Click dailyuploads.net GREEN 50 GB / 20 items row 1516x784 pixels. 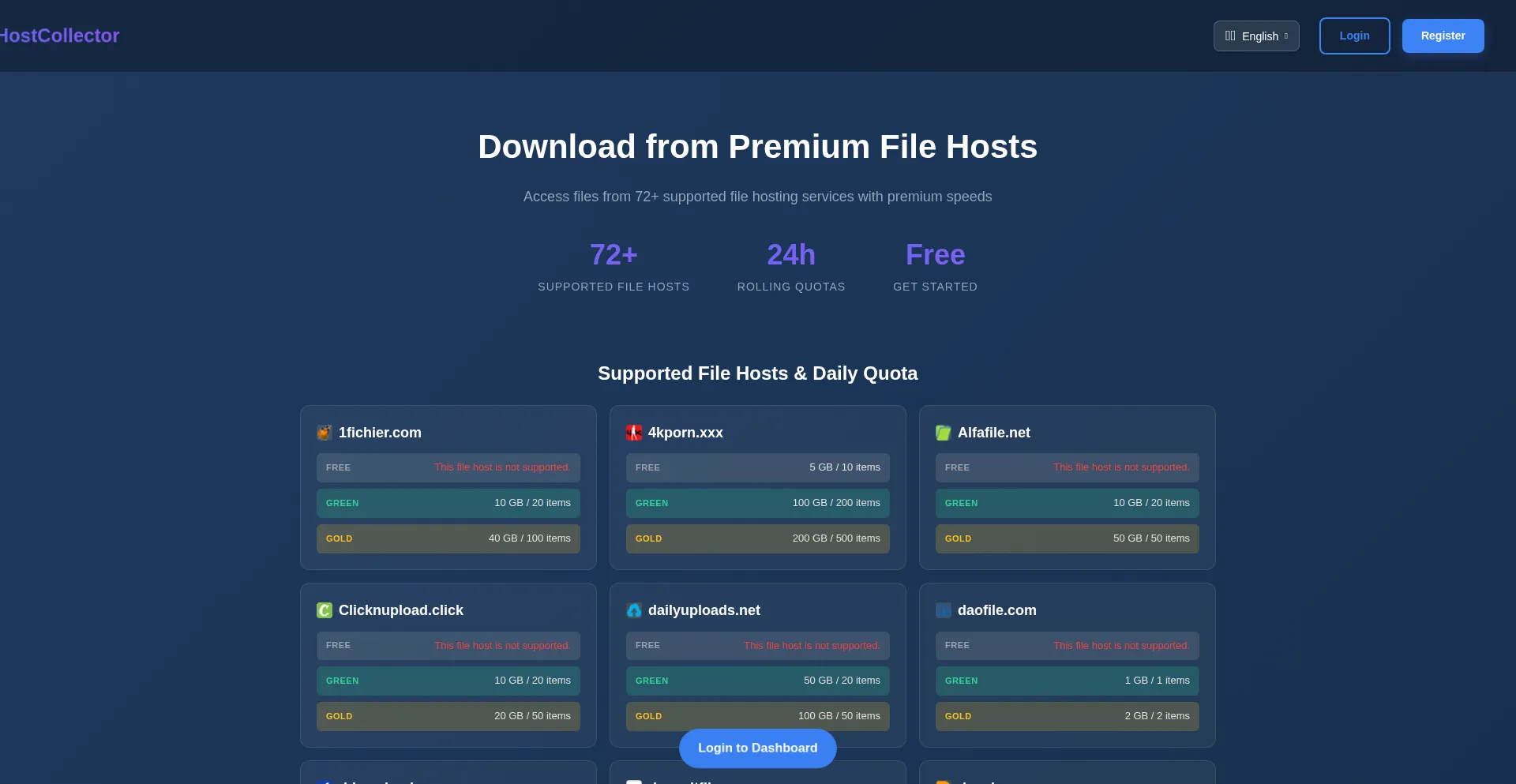[x=757, y=681]
